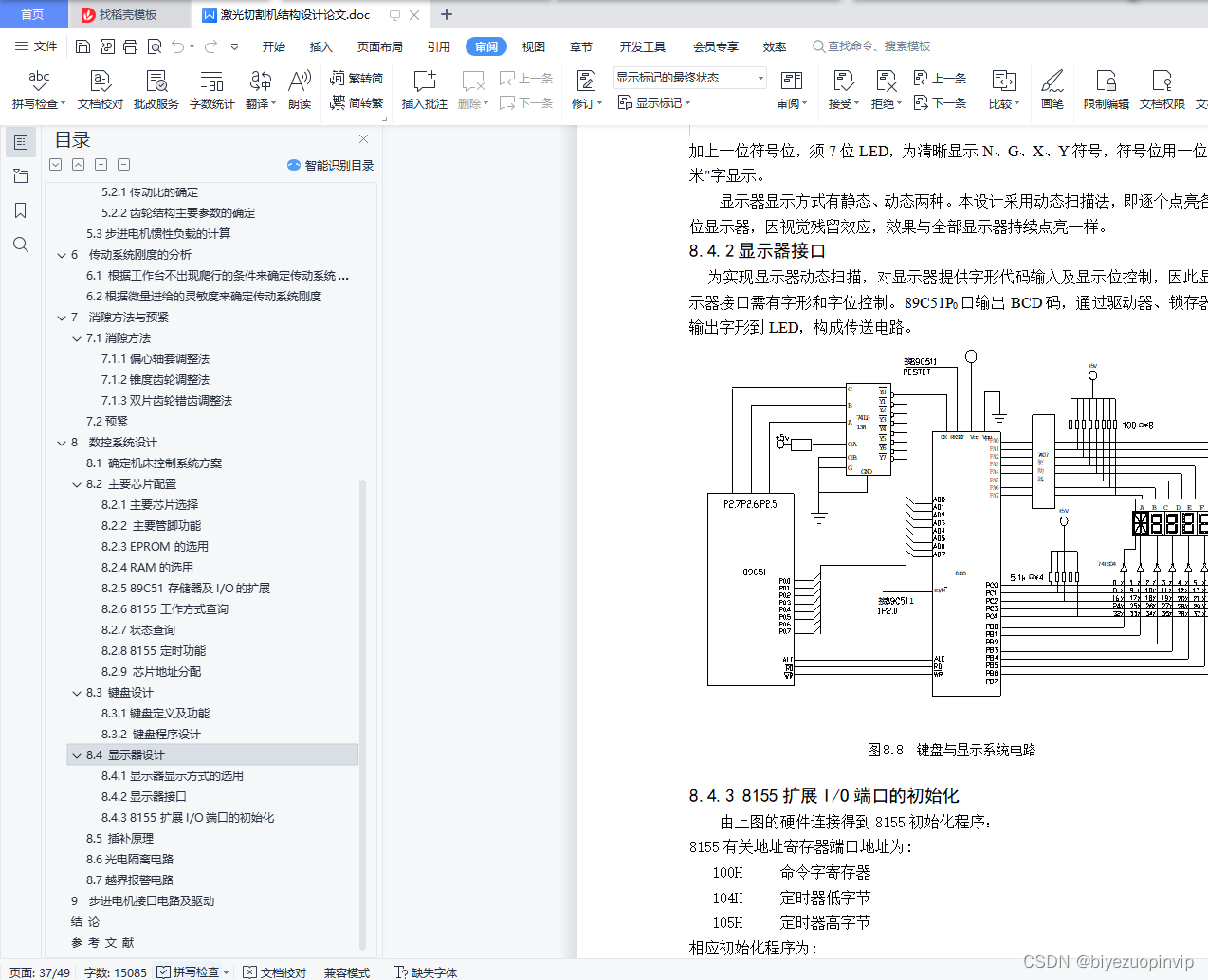
Task: Run the 拼写检查 spelling check tool
Action: pyautogui.click(x=39, y=90)
